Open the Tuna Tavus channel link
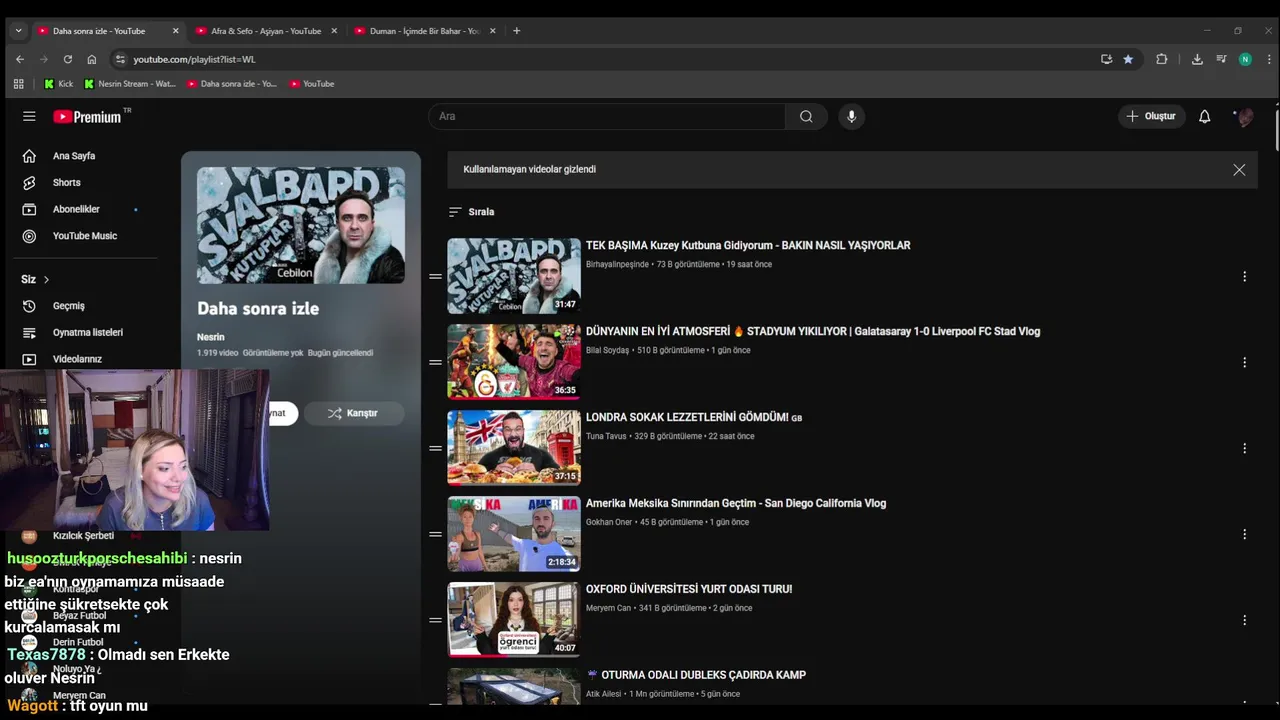Viewport: 1280px width, 720px height. click(x=606, y=436)
